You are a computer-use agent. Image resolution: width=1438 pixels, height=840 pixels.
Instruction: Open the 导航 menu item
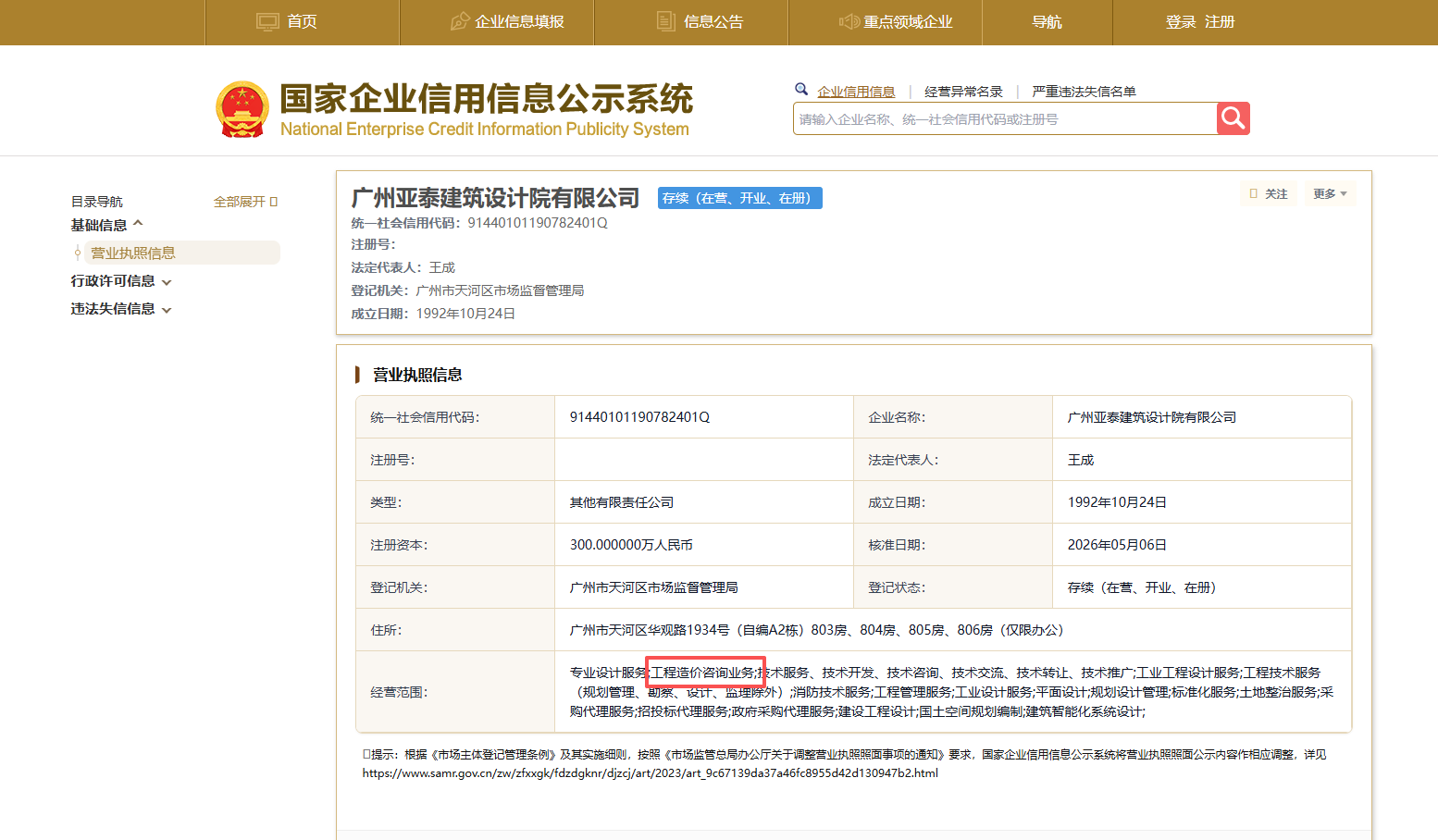(1048, 22)
